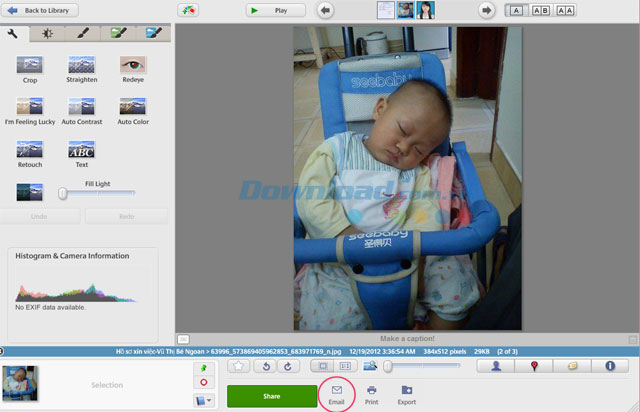Open the paintbrush effects tab
This screenshot has width=640, height=412.
(x=83, y=34)
